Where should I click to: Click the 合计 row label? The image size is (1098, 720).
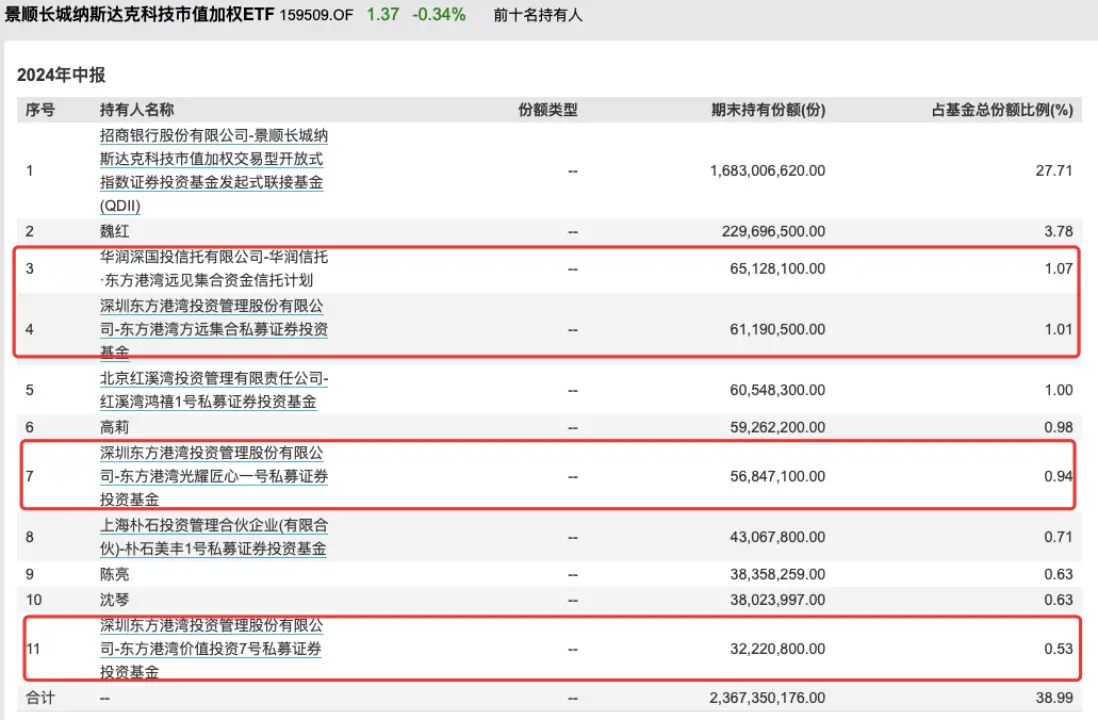pos(40,698)
